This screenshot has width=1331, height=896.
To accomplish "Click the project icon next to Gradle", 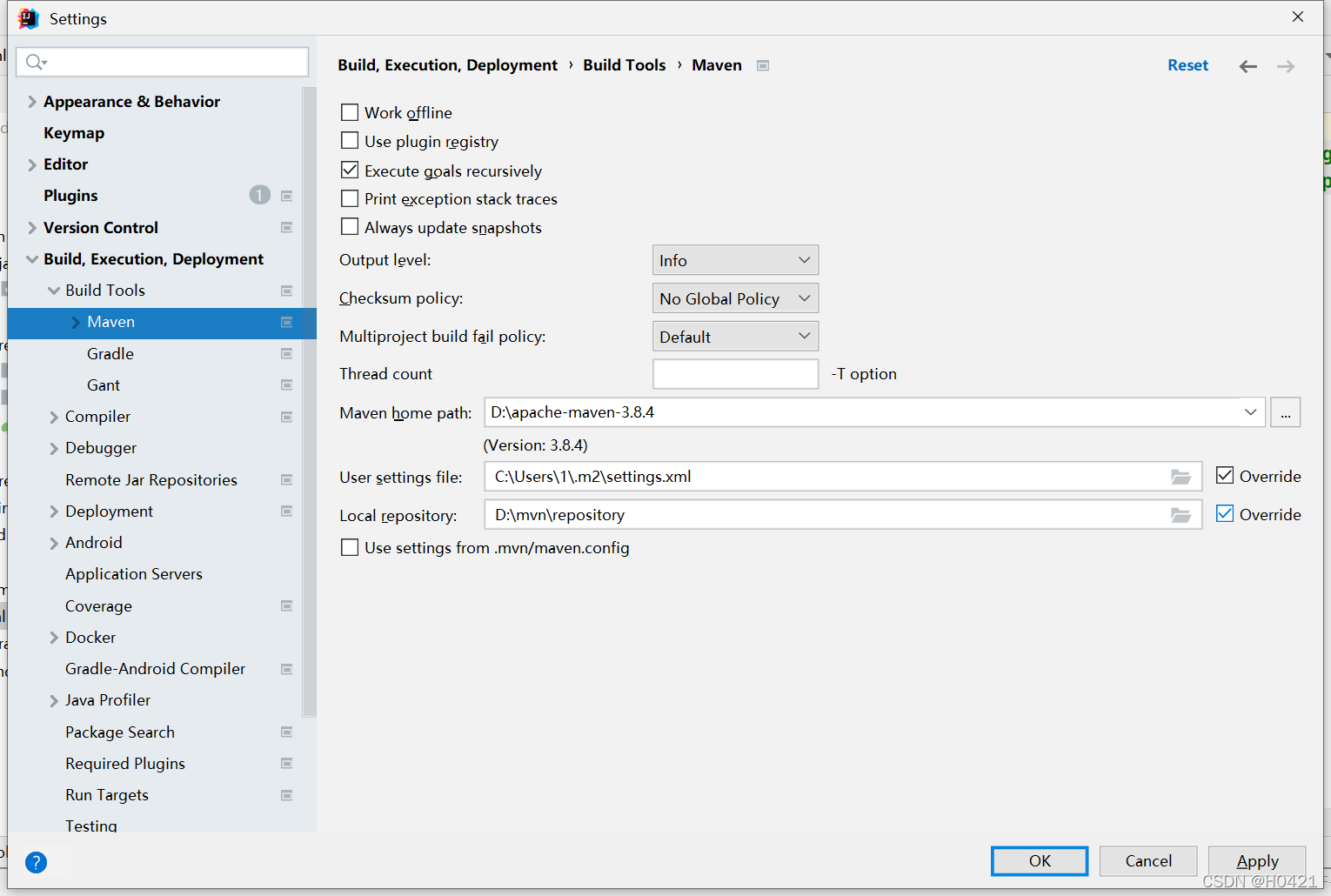I will coord(286,353).
